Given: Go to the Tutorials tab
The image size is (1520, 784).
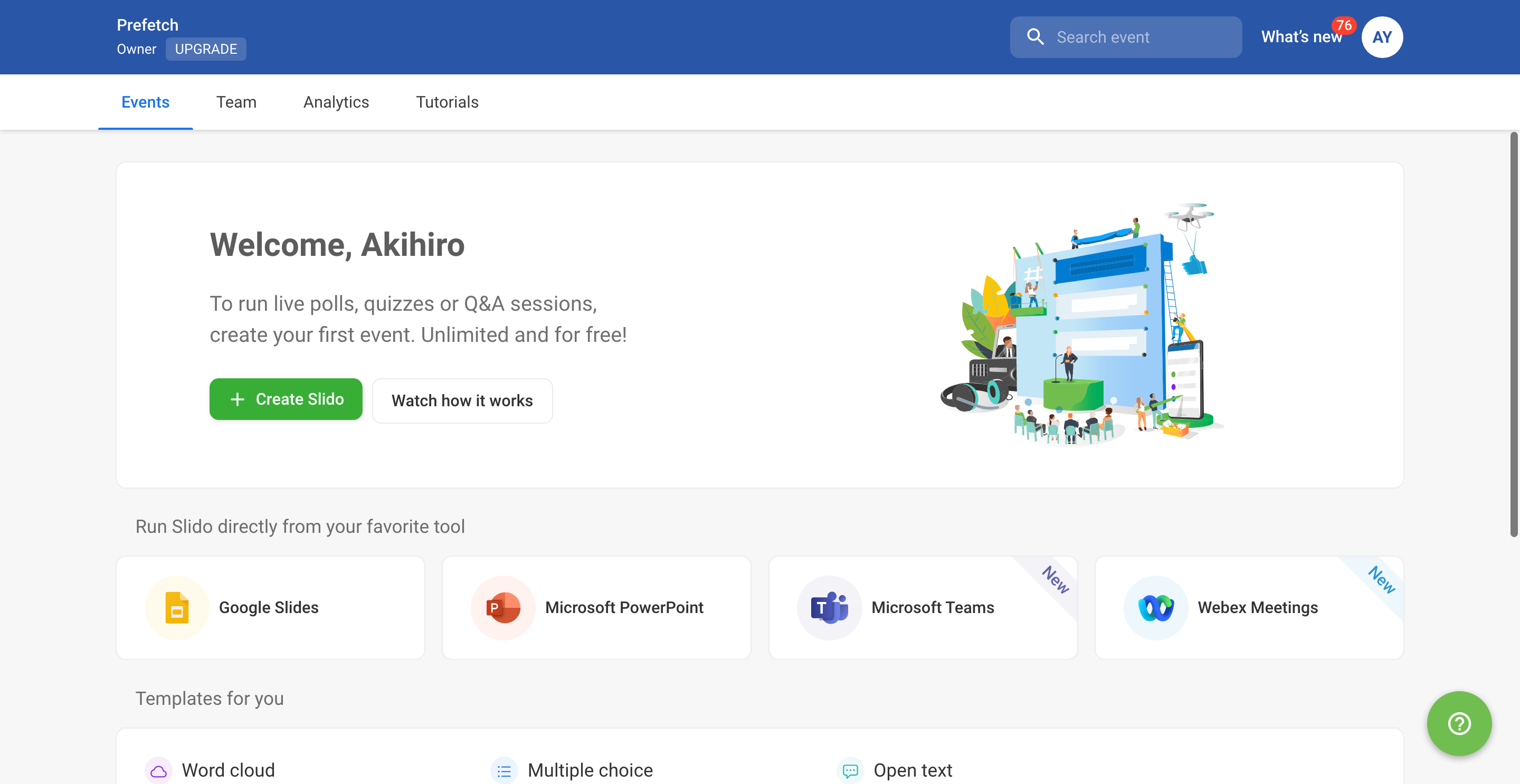Looking at the screenshot, I should [446, 102].
